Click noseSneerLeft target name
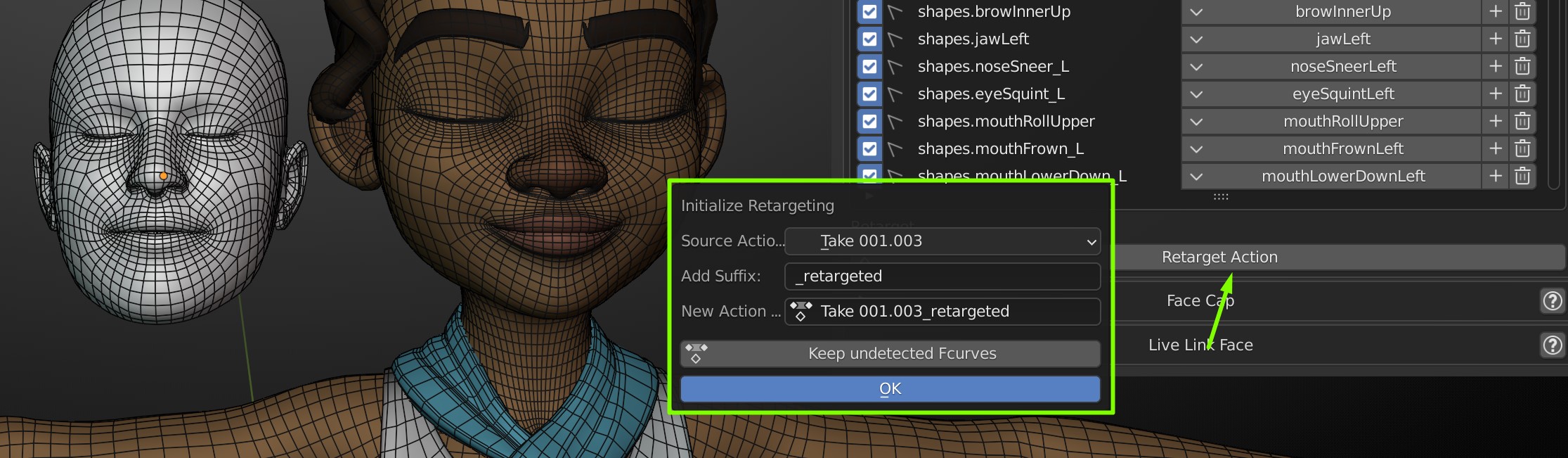 (x=1344, y=66)
